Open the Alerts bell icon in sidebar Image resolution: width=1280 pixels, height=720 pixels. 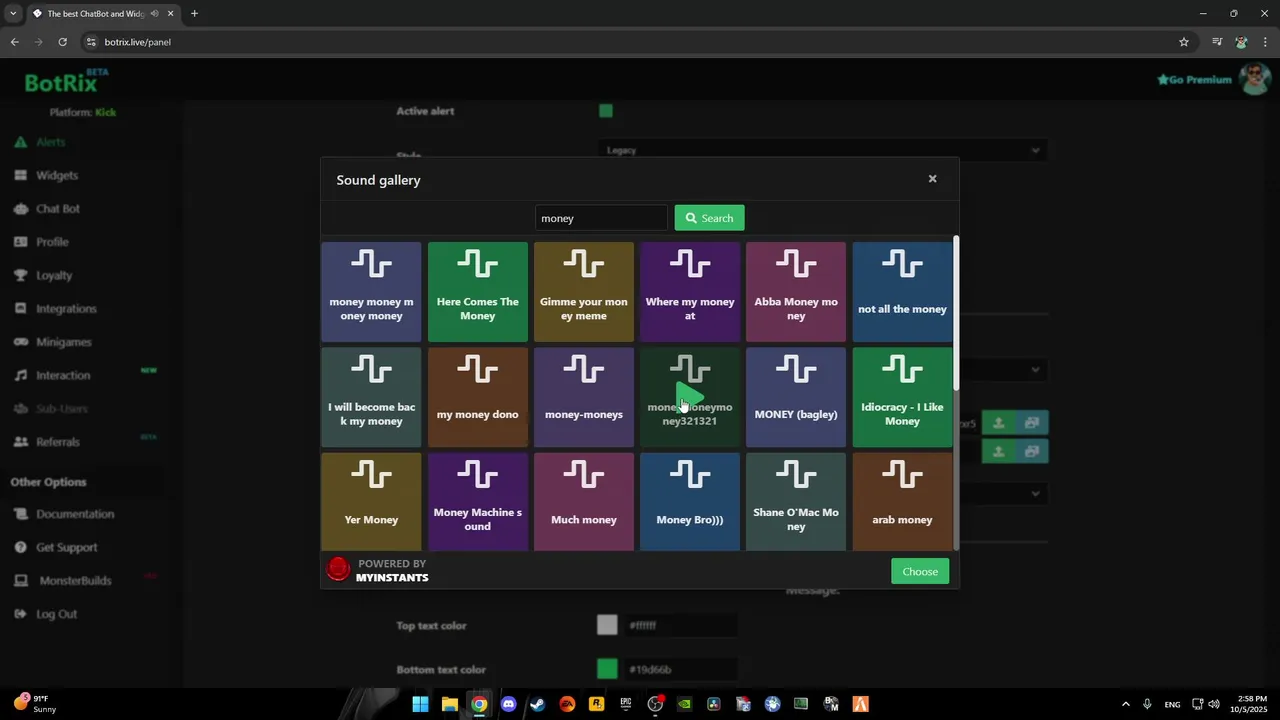(x=20, y=142)
